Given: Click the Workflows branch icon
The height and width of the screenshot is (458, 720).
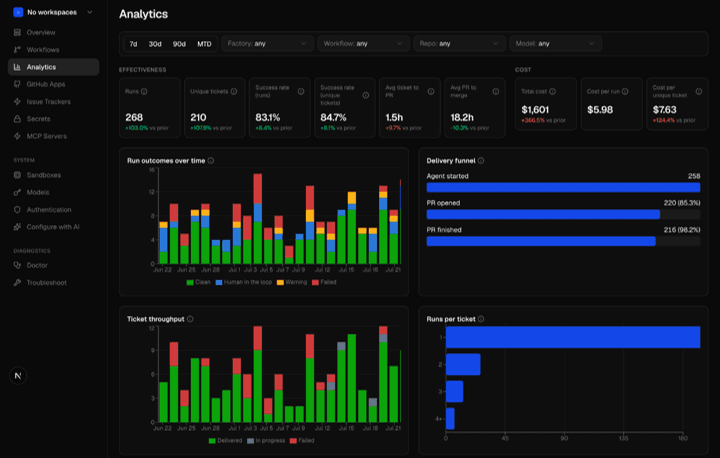Looking at the screenshot, I should click(17, 50).
